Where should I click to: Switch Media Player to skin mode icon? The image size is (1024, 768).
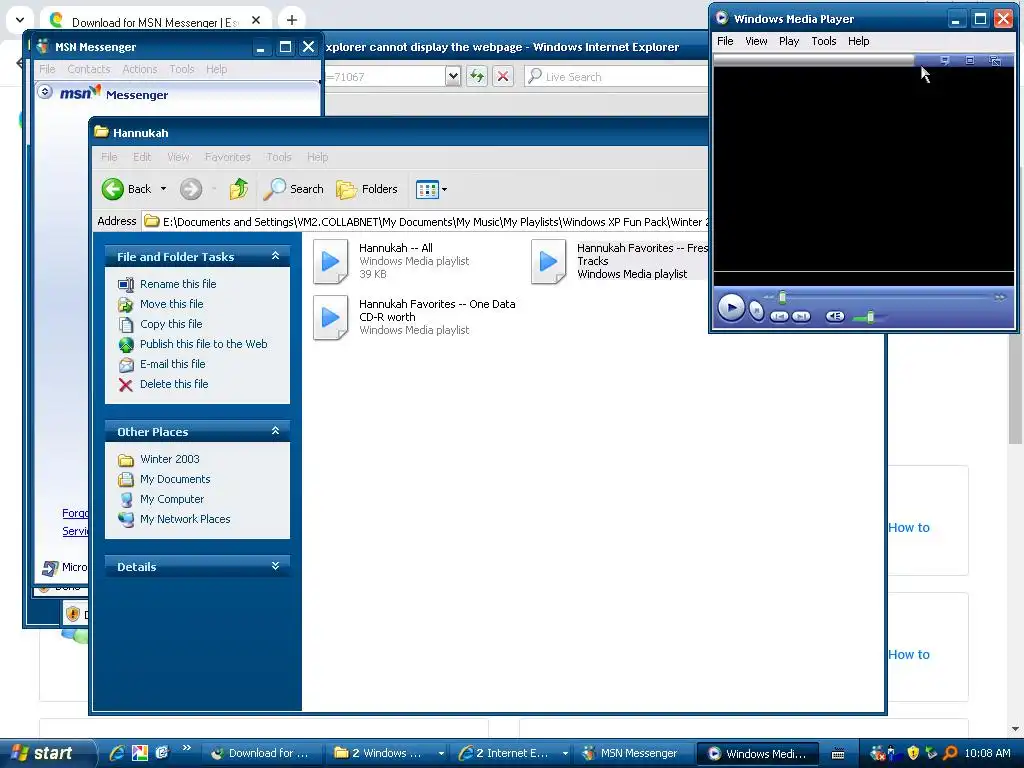995,61
